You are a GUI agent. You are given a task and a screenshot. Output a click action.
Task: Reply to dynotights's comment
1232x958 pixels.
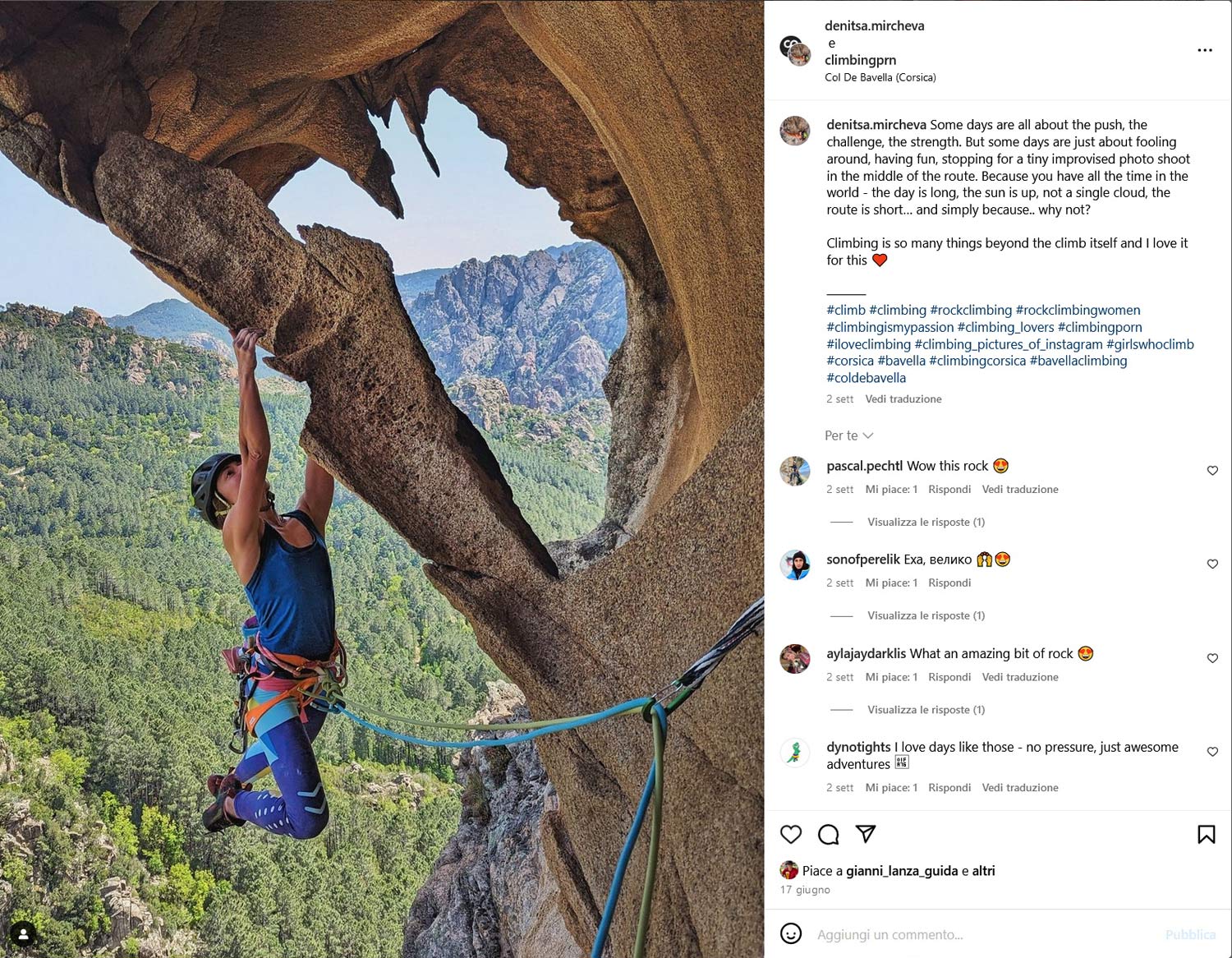click(949, 788)
